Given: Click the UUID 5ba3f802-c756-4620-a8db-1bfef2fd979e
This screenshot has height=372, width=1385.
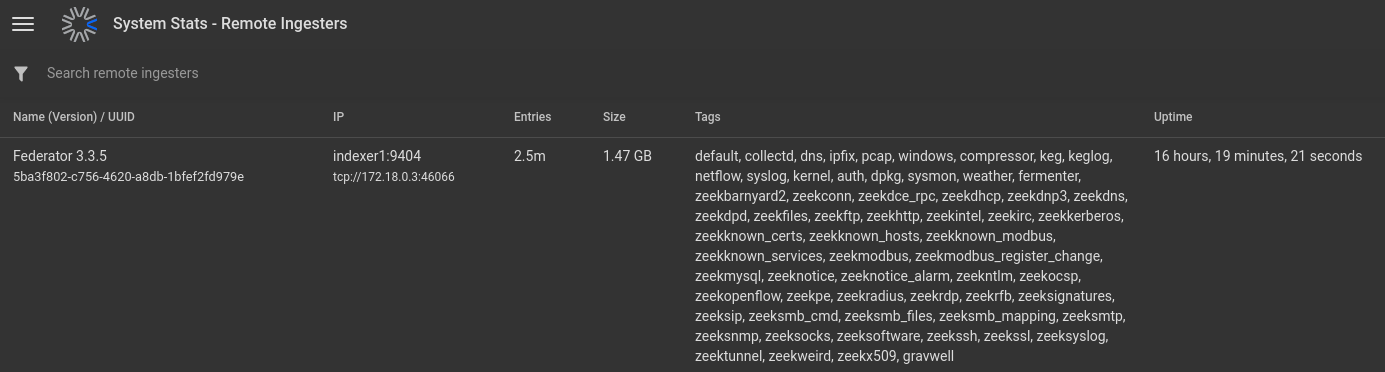Looking at the screenshot, I should click(x=128, y=177).
